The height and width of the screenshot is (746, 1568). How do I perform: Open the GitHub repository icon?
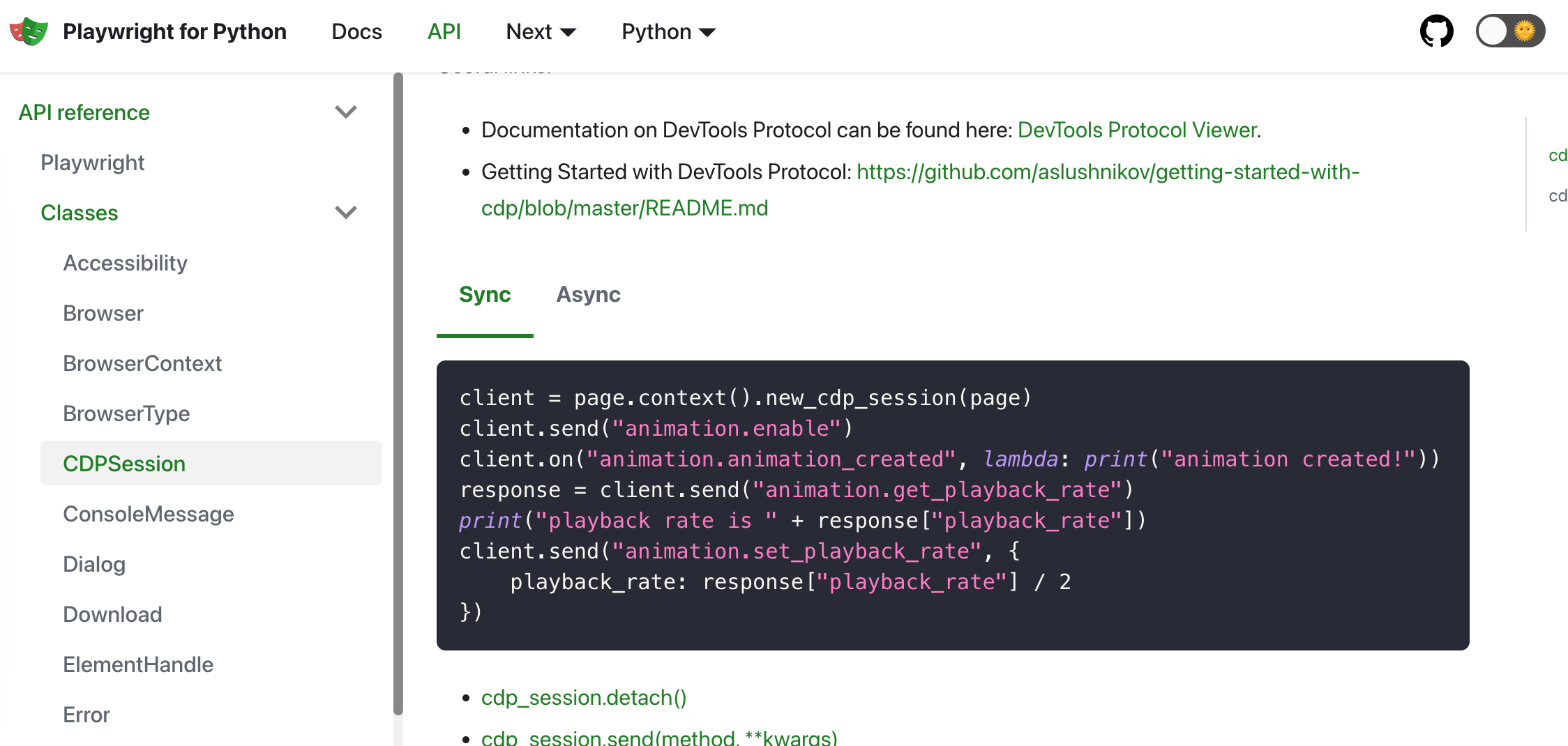1437,31
